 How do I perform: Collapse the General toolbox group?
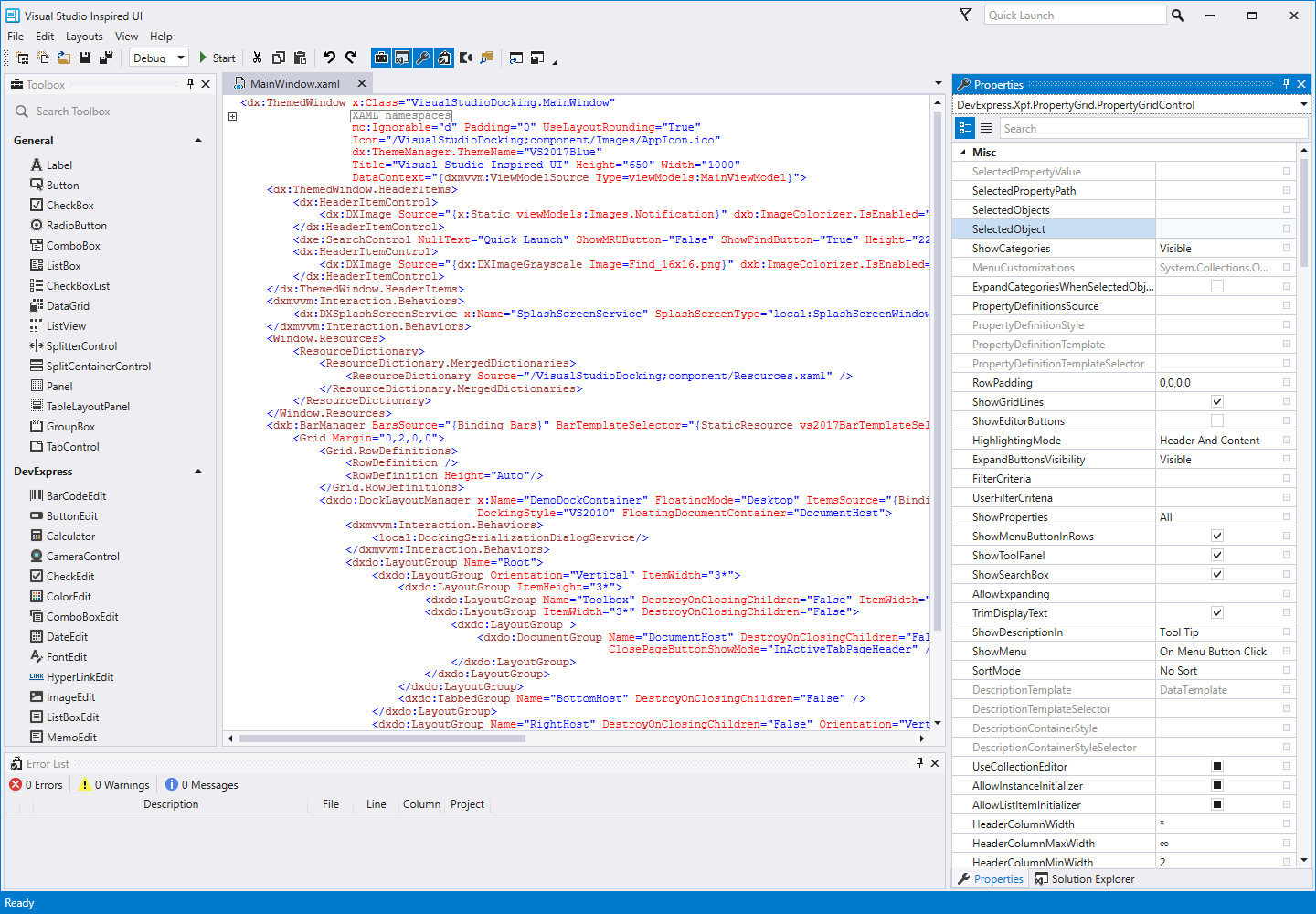[198, 141]
